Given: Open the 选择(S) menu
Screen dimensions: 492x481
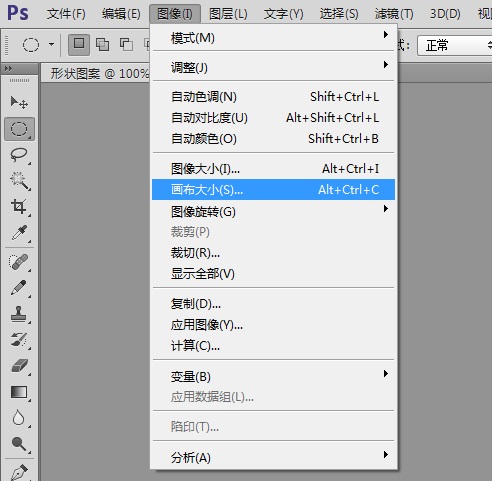Looking at the screenshot, I should coord(339,14).
